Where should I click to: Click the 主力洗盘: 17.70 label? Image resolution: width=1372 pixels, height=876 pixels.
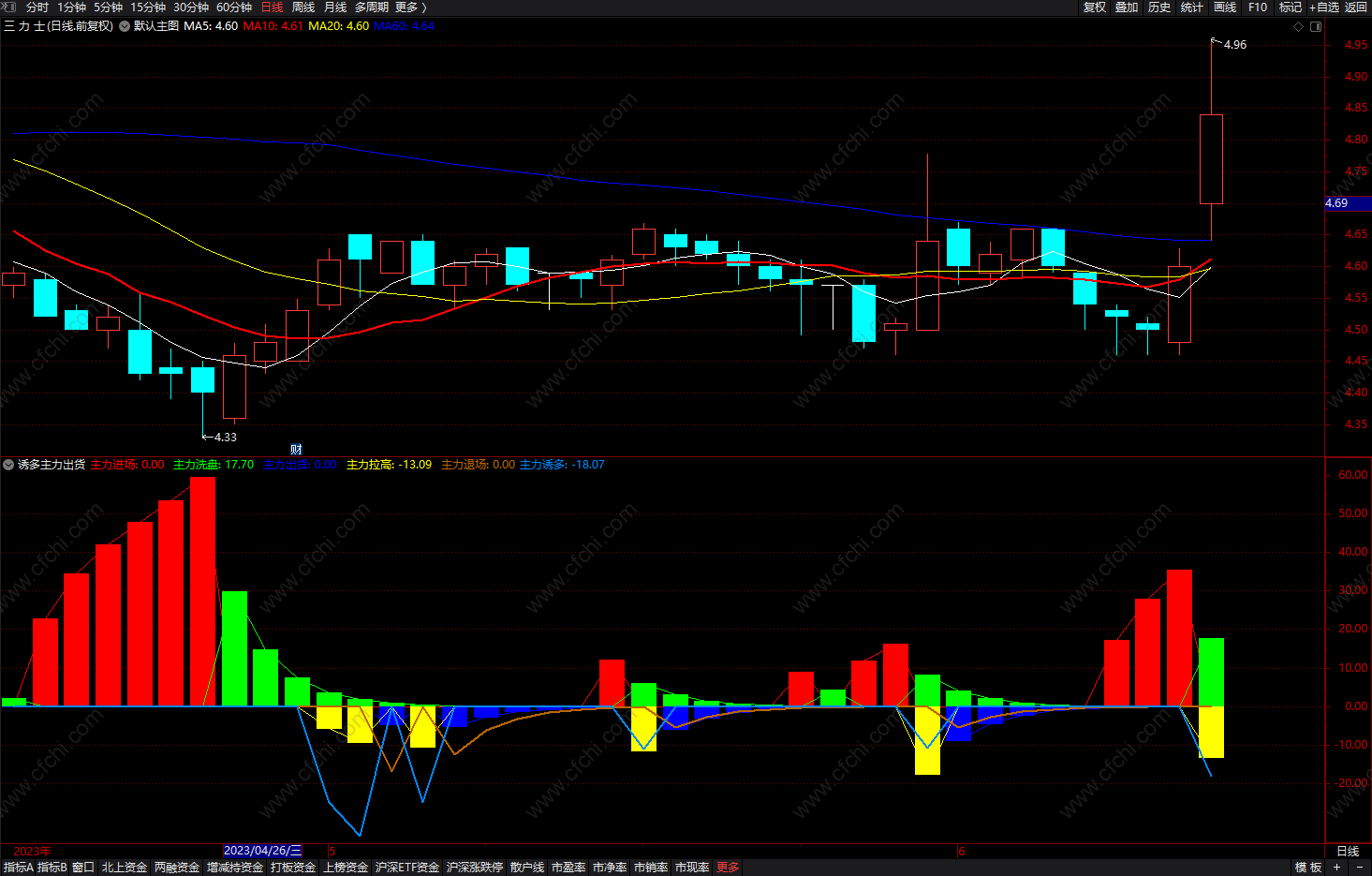(x=214, y=465)
